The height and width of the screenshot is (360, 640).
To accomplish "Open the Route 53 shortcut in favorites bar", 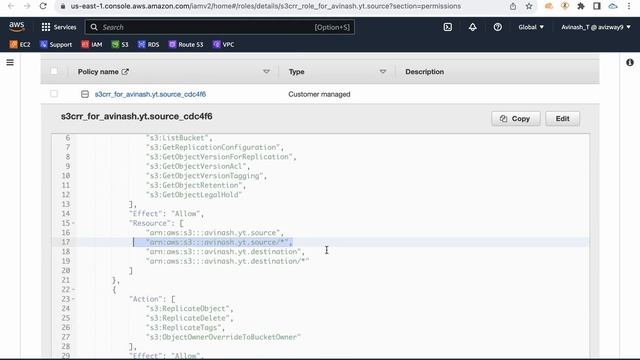I will tap(186, 44).
